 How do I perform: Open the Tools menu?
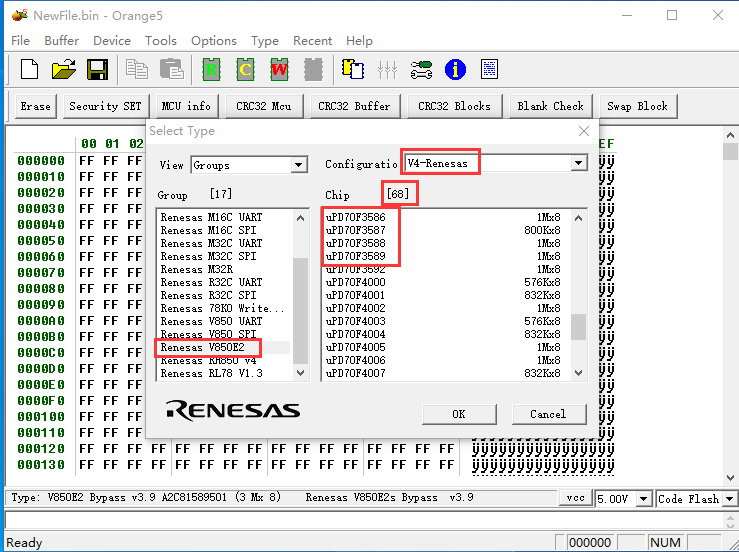161,41
